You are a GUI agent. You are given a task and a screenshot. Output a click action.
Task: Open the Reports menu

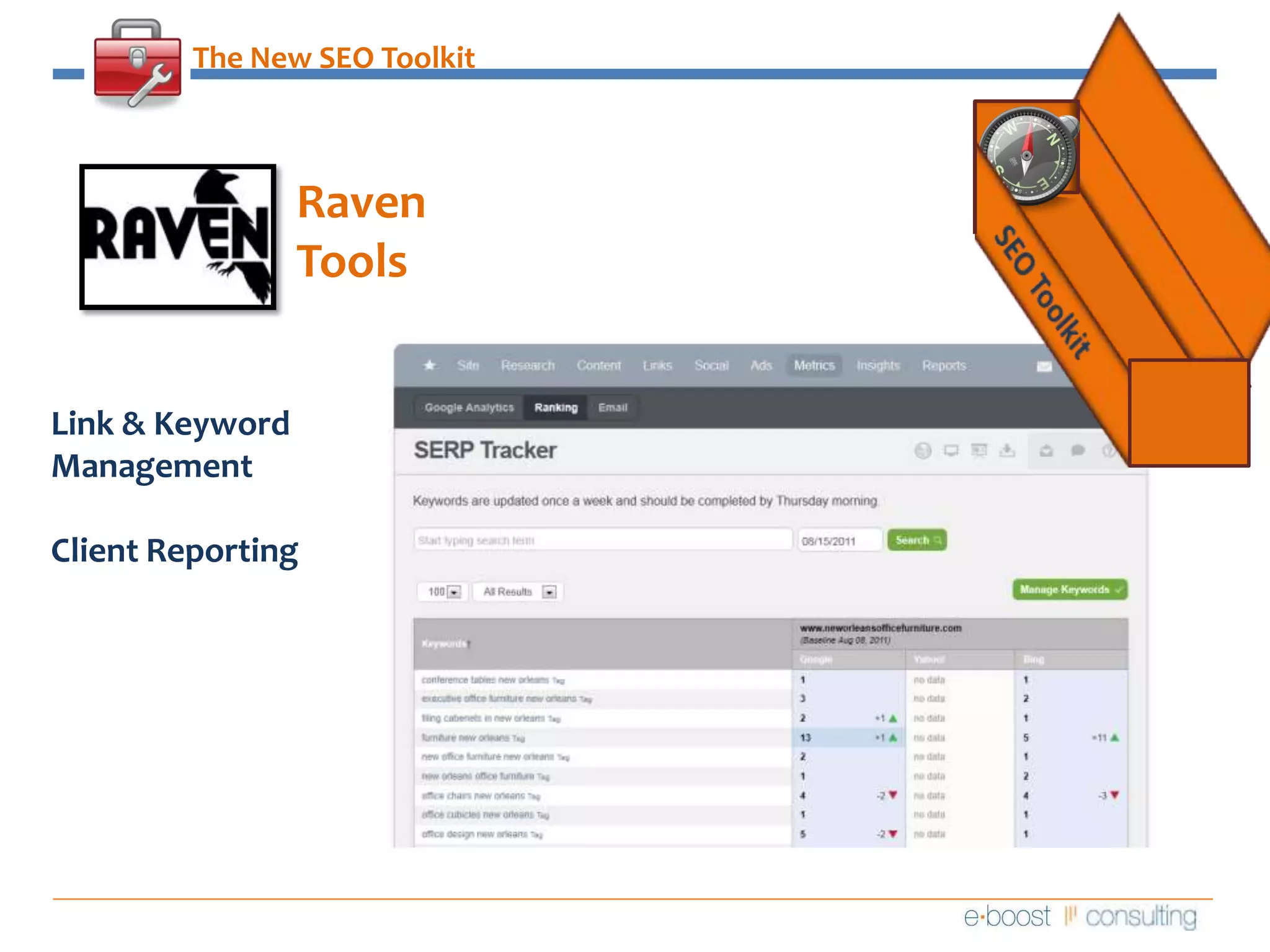click(x=944, y=366)
